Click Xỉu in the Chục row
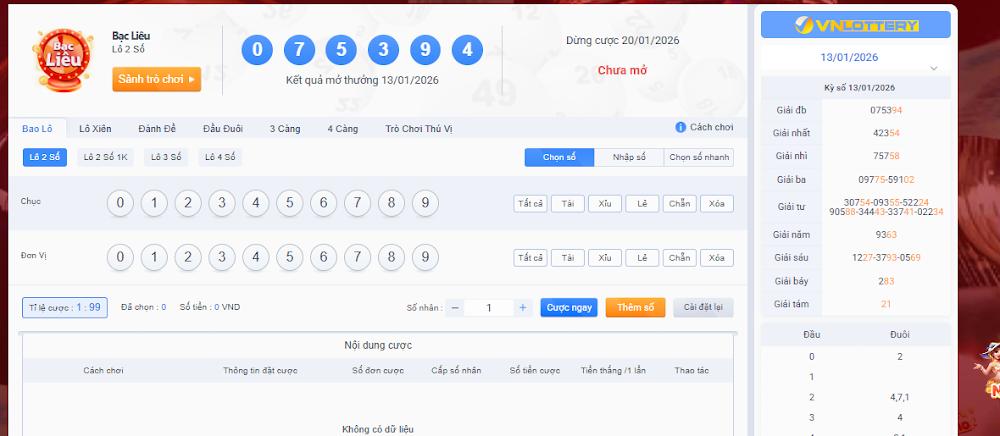The width and height of the screenshot is (1000, 436). point(605,204)
